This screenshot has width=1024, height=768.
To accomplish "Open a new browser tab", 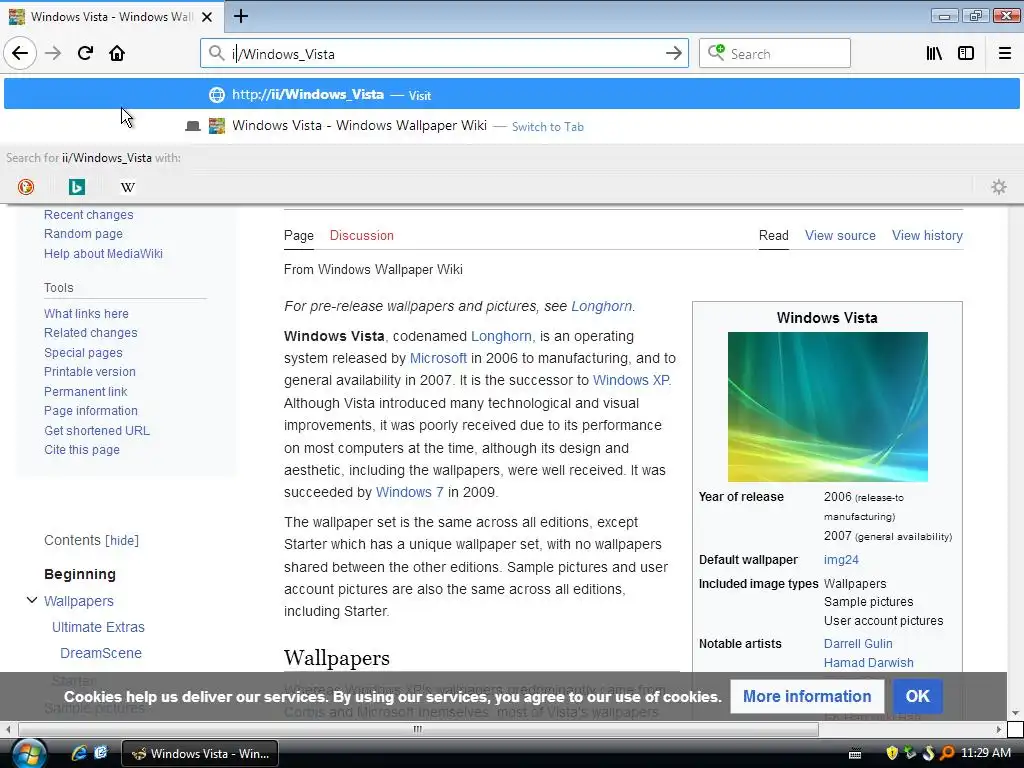I will click(x=241, y=16).
